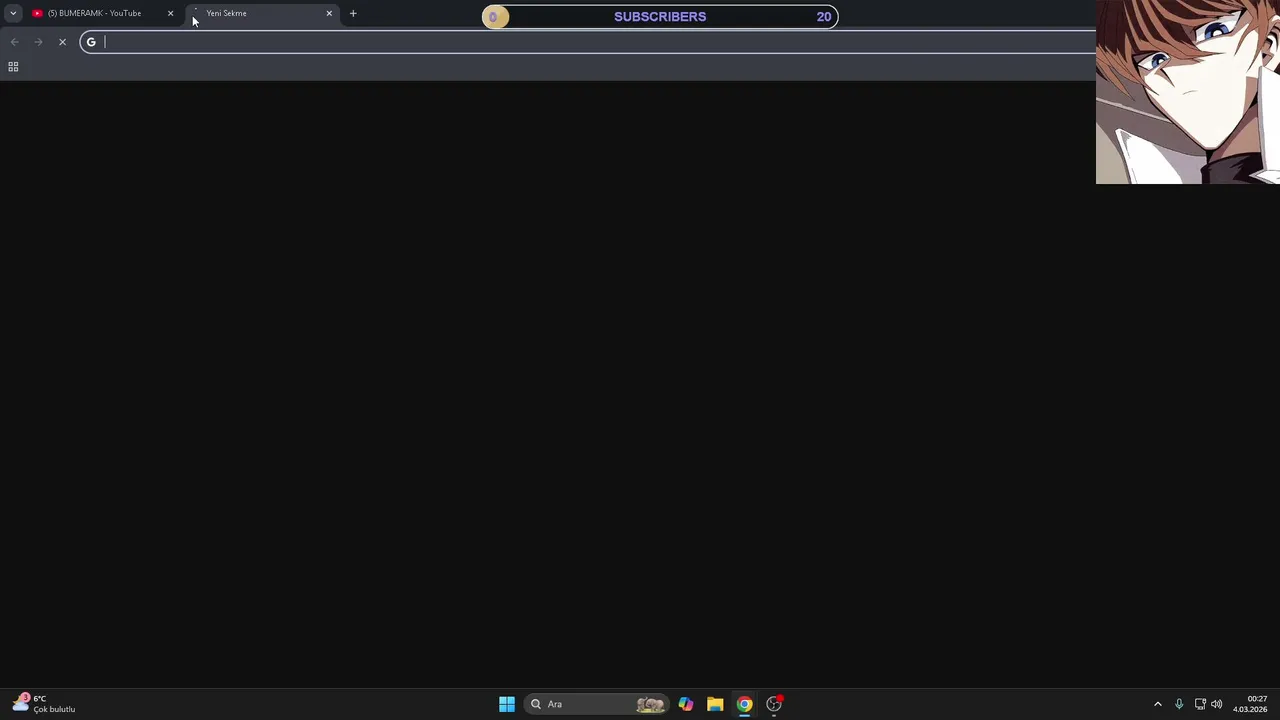Screen dimensions: 1280x720
Task: Click the Chrome taskbar icon
Action: pyautogui.click(x=745, y=704)
